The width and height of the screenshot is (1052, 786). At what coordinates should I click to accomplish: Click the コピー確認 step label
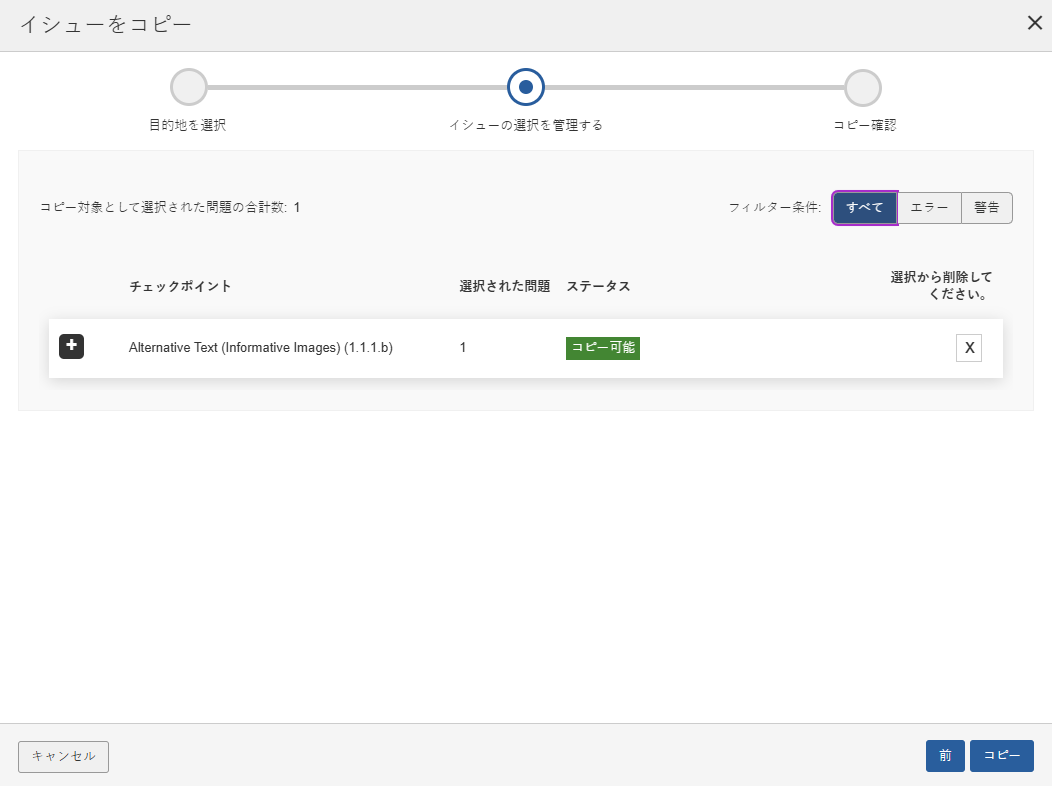(x=864, y=126)
